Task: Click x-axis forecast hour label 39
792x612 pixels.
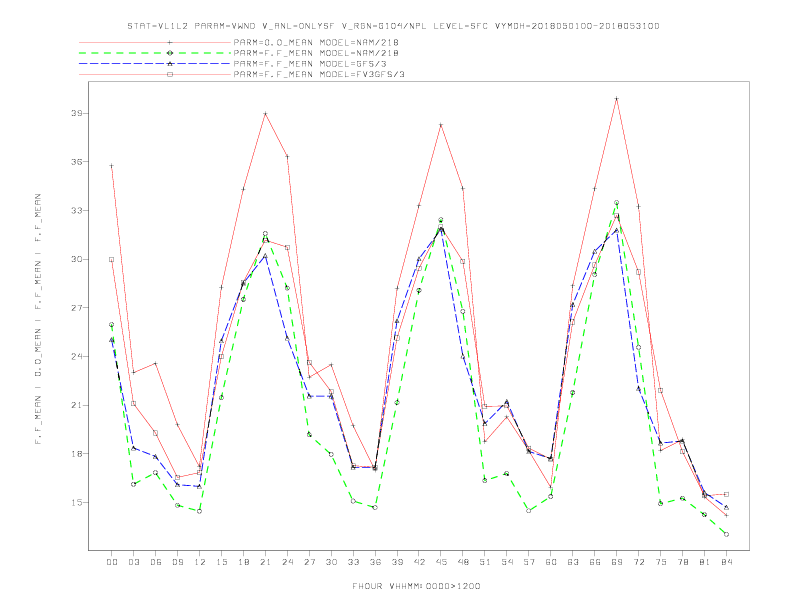Action: tap(397, 562)
